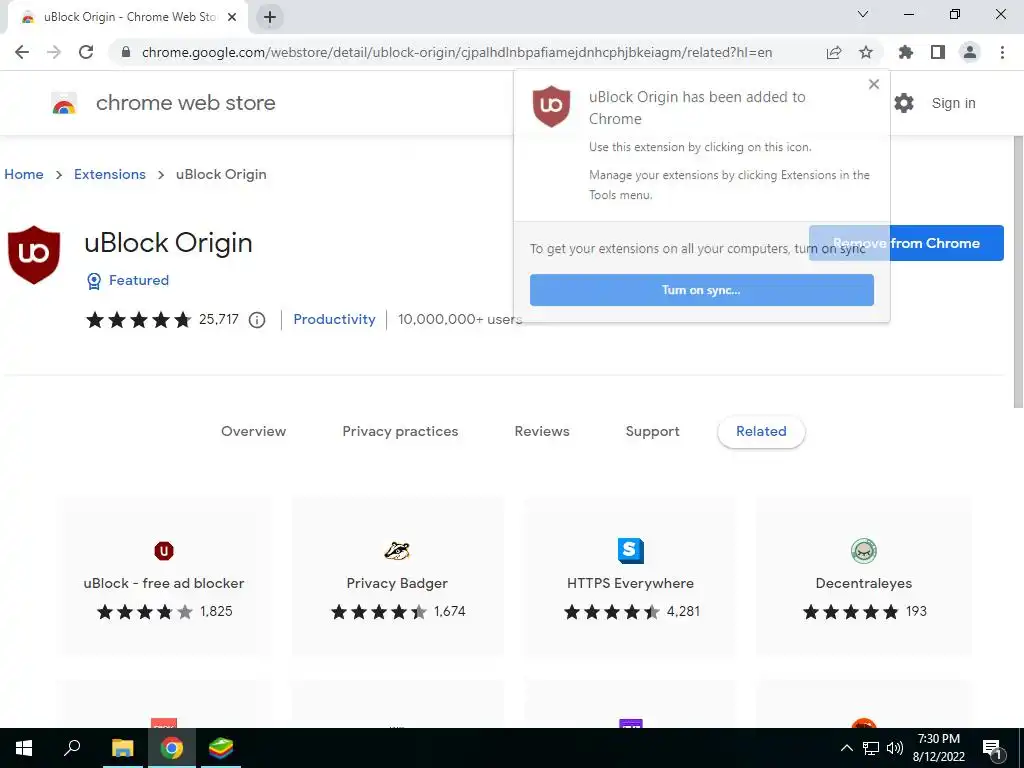
Task: Dismiss the extension added popup
Action: [874, 84]
